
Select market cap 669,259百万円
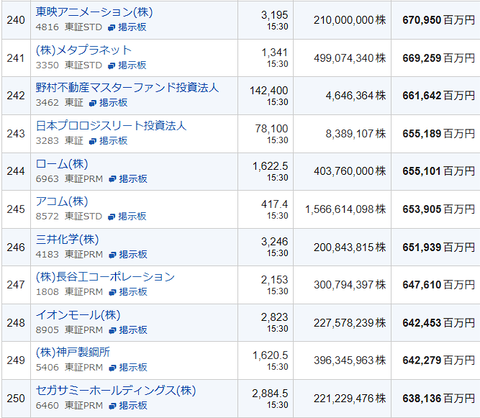click(439, 58)
